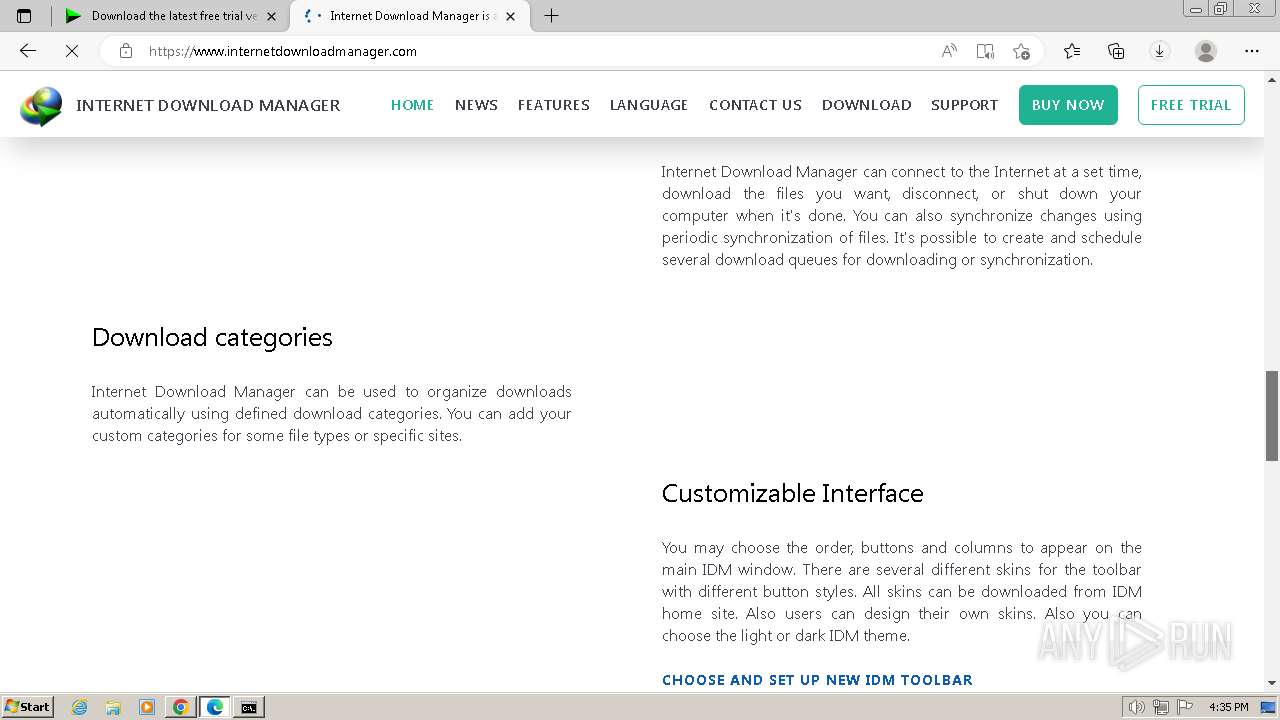This screenshot has width=1280, height=720.
Task: Open the DOWNLOAD navigation item
Action: [866, 105]
